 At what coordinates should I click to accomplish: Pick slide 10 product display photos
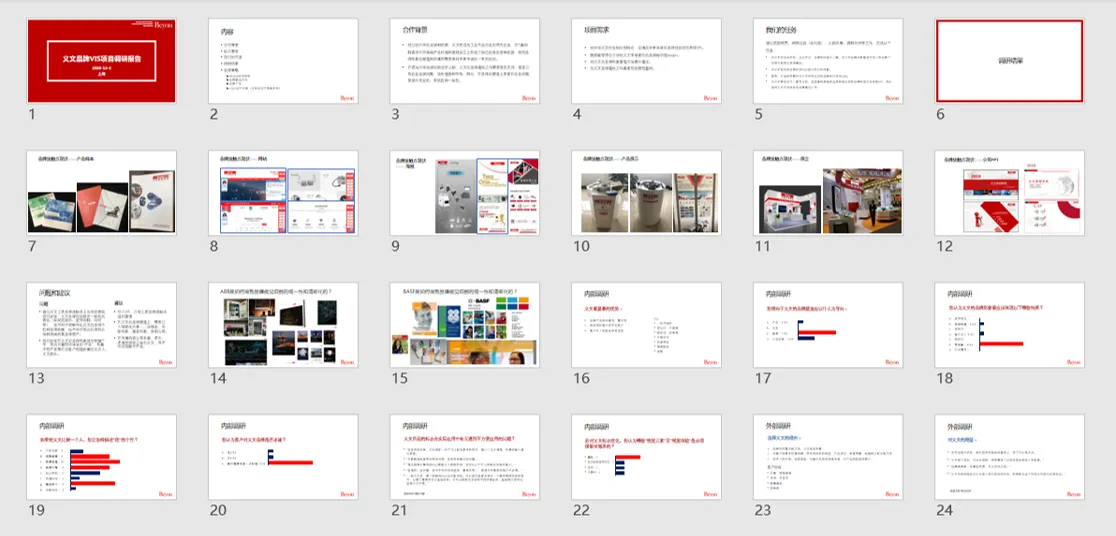(647, 193)
